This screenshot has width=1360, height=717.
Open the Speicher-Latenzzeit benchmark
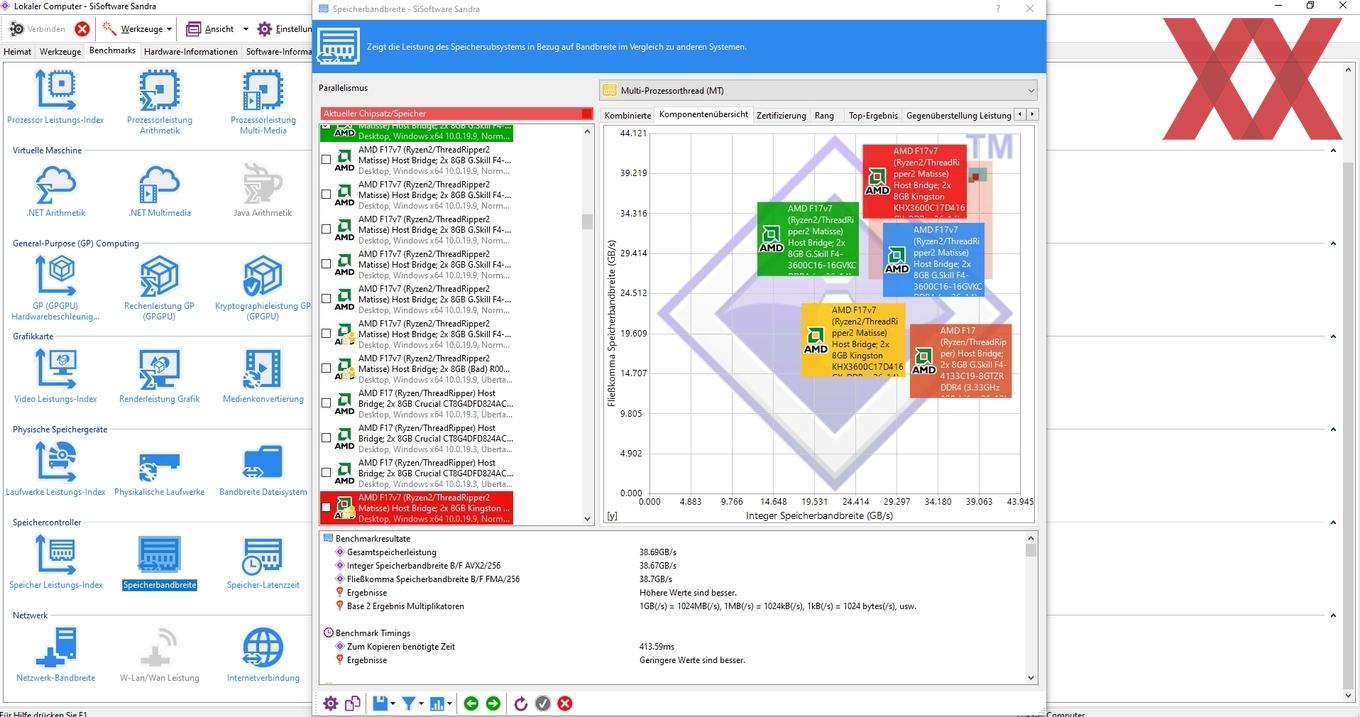point(263,562)
